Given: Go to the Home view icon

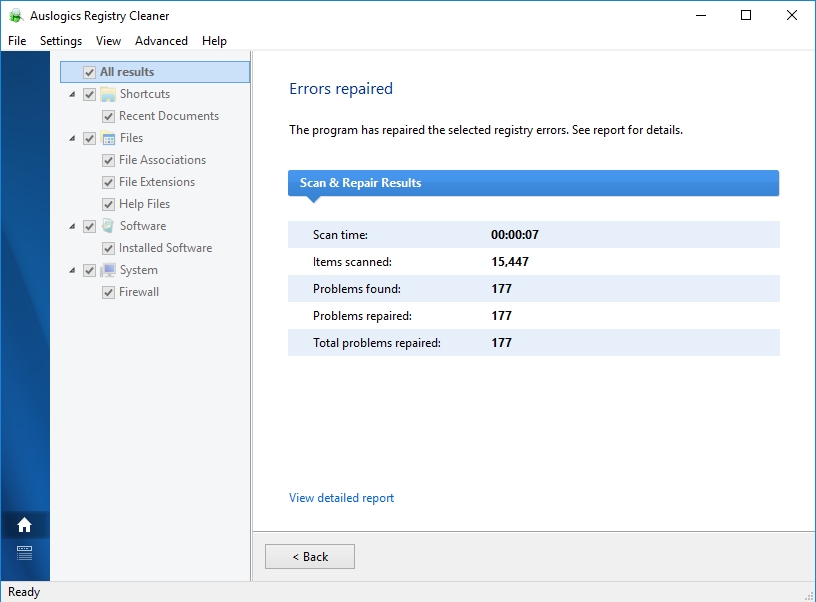Looking at the screenshot, I should (24, 525).
